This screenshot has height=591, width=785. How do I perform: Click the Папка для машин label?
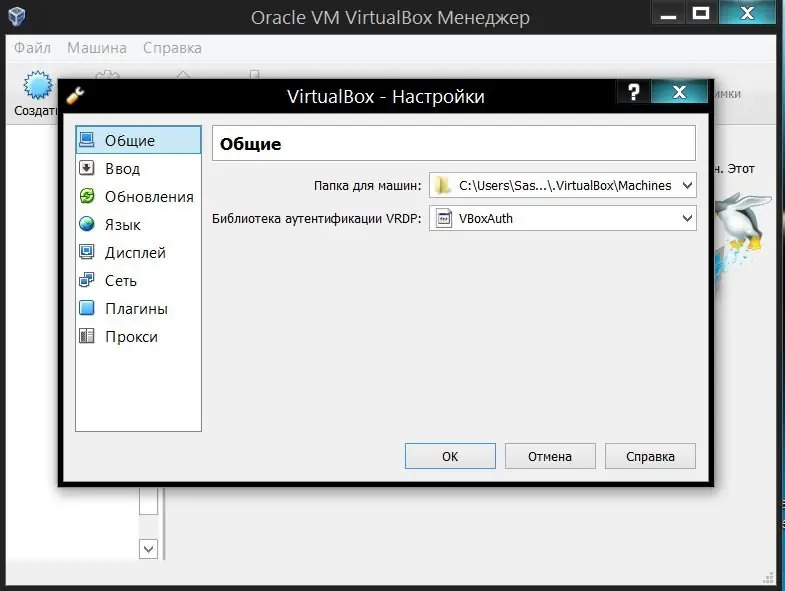tap(367, 186)
